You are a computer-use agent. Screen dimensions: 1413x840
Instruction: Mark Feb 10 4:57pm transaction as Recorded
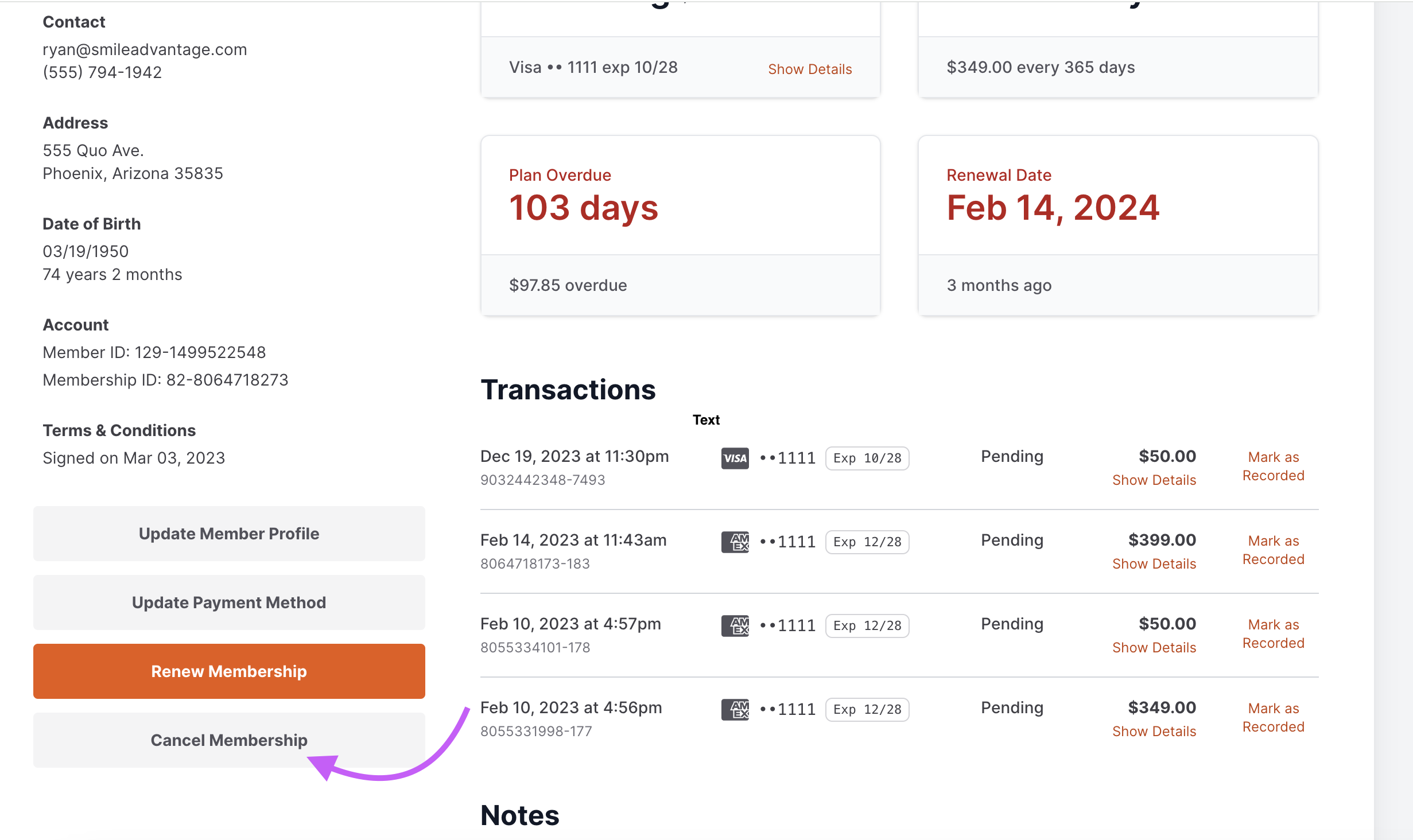[1274, 633]
